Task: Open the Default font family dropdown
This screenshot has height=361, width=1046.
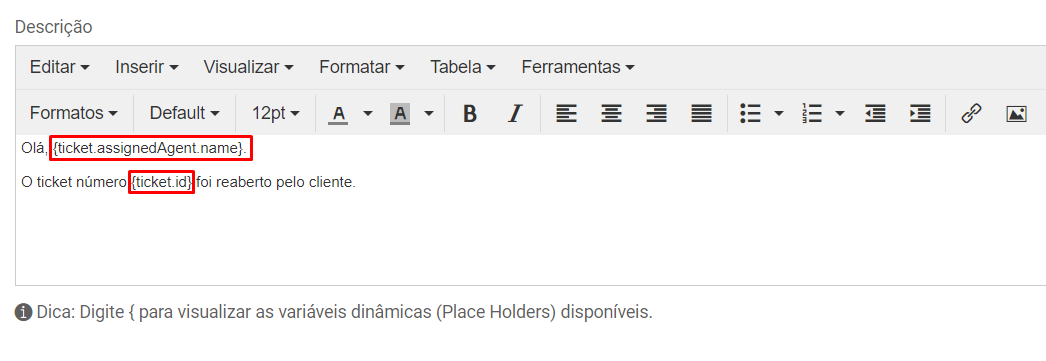Action: [184, 113]
